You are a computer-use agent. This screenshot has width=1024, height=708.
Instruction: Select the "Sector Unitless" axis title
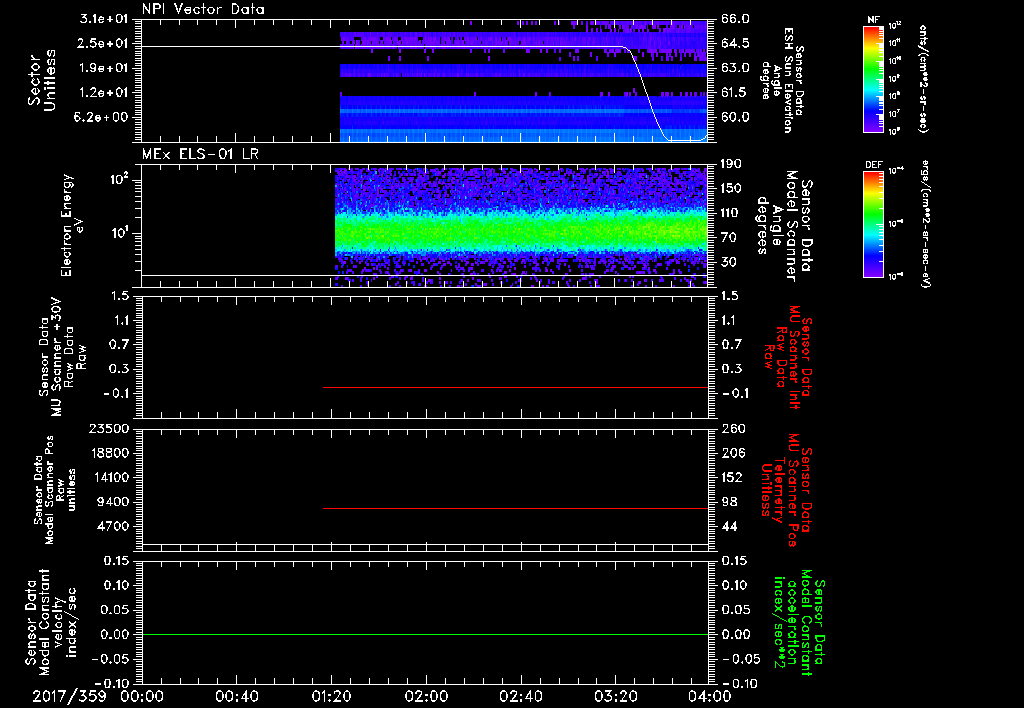coord(42,80)
